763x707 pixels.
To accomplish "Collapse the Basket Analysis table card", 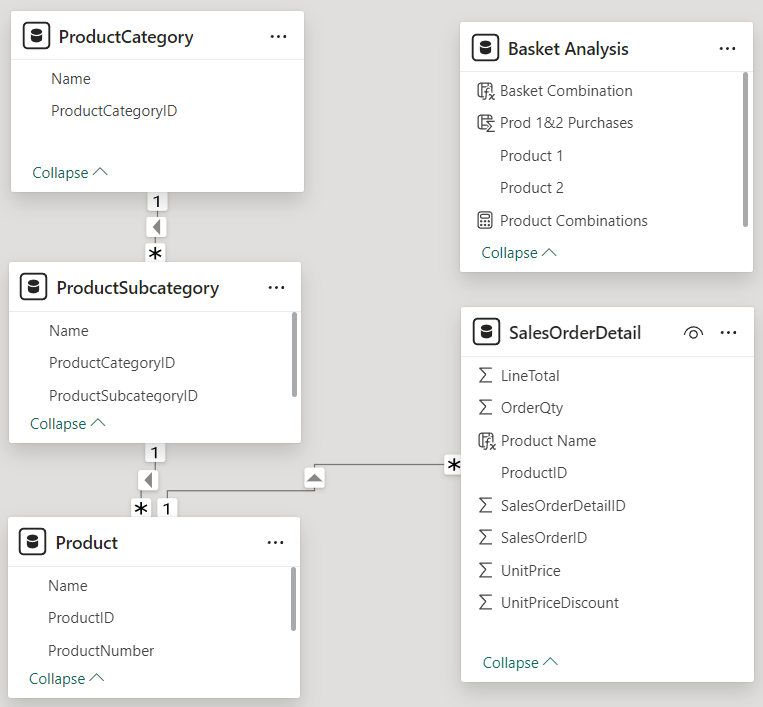I will tap(519, 253).
